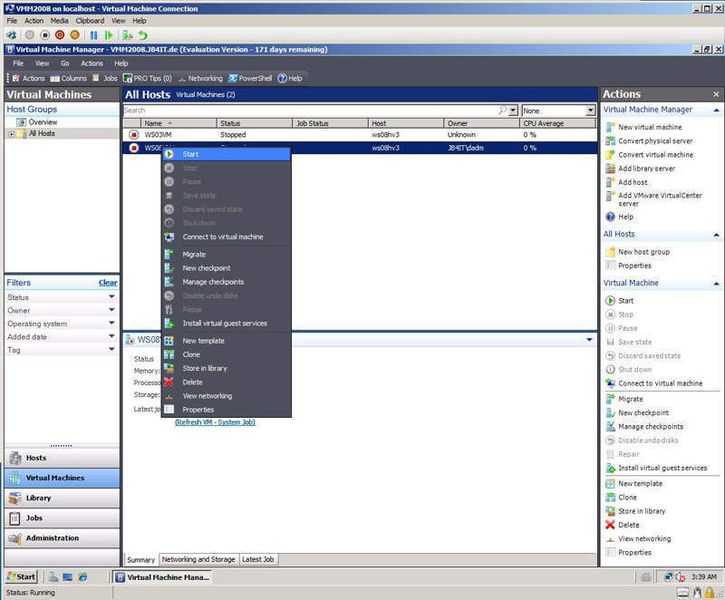Collapse the Virtual Machine Manager actions section
Viewport: 725px width, 600px height.
[x=716, y=110]
